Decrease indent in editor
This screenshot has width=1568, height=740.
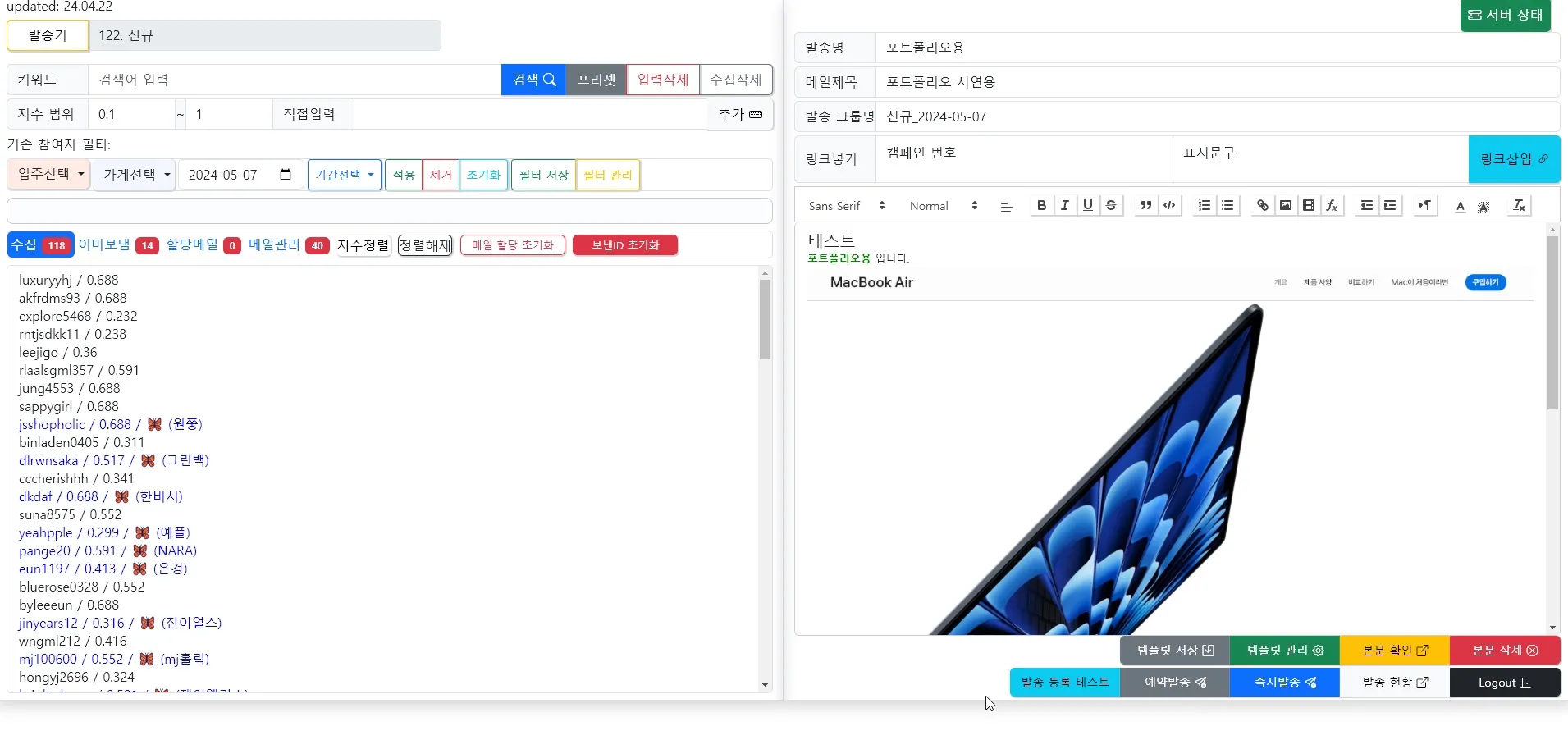pos(1366,206)
